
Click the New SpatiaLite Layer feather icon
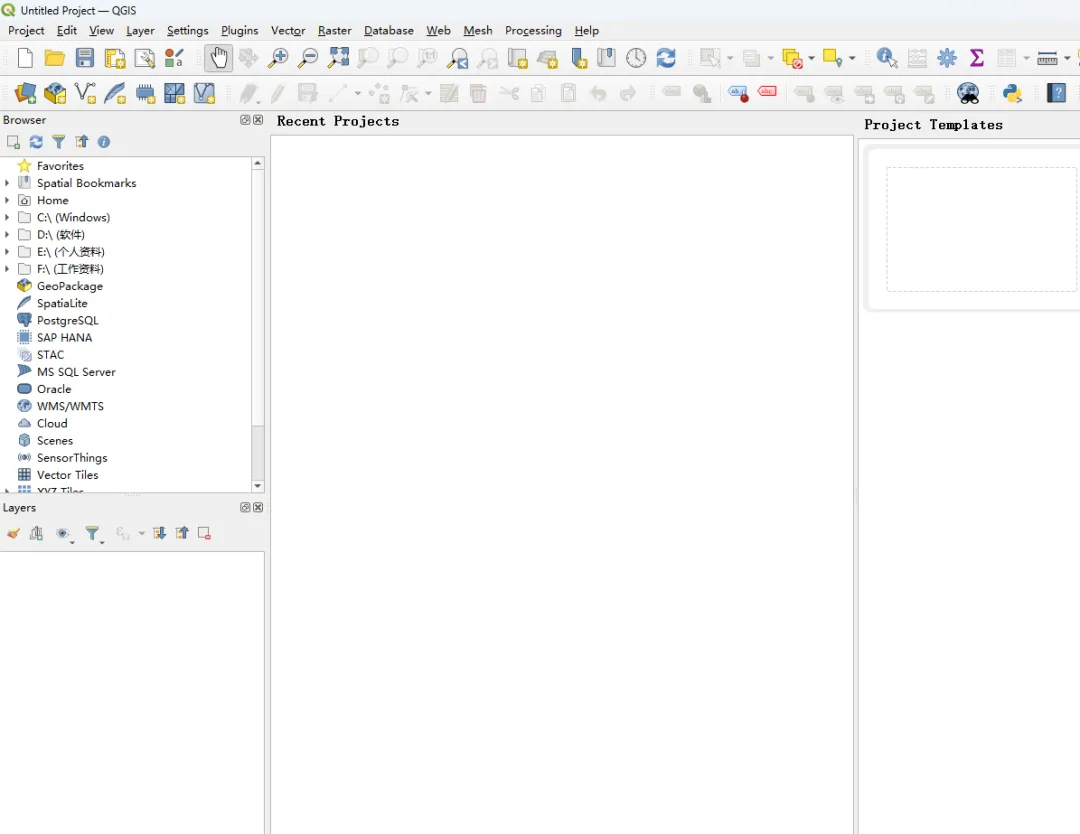[115, 93]
